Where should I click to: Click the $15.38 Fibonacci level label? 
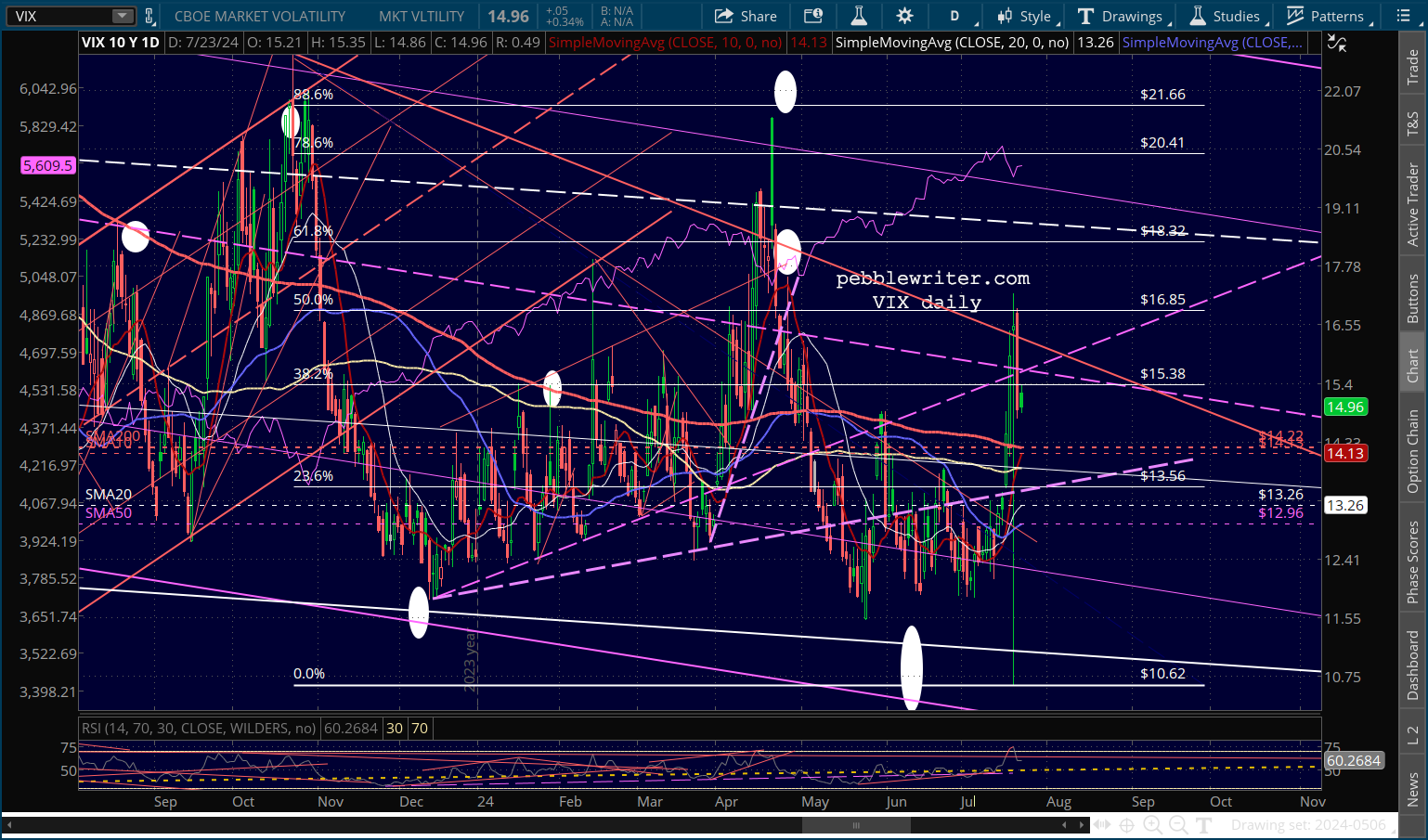point(1162,374)
